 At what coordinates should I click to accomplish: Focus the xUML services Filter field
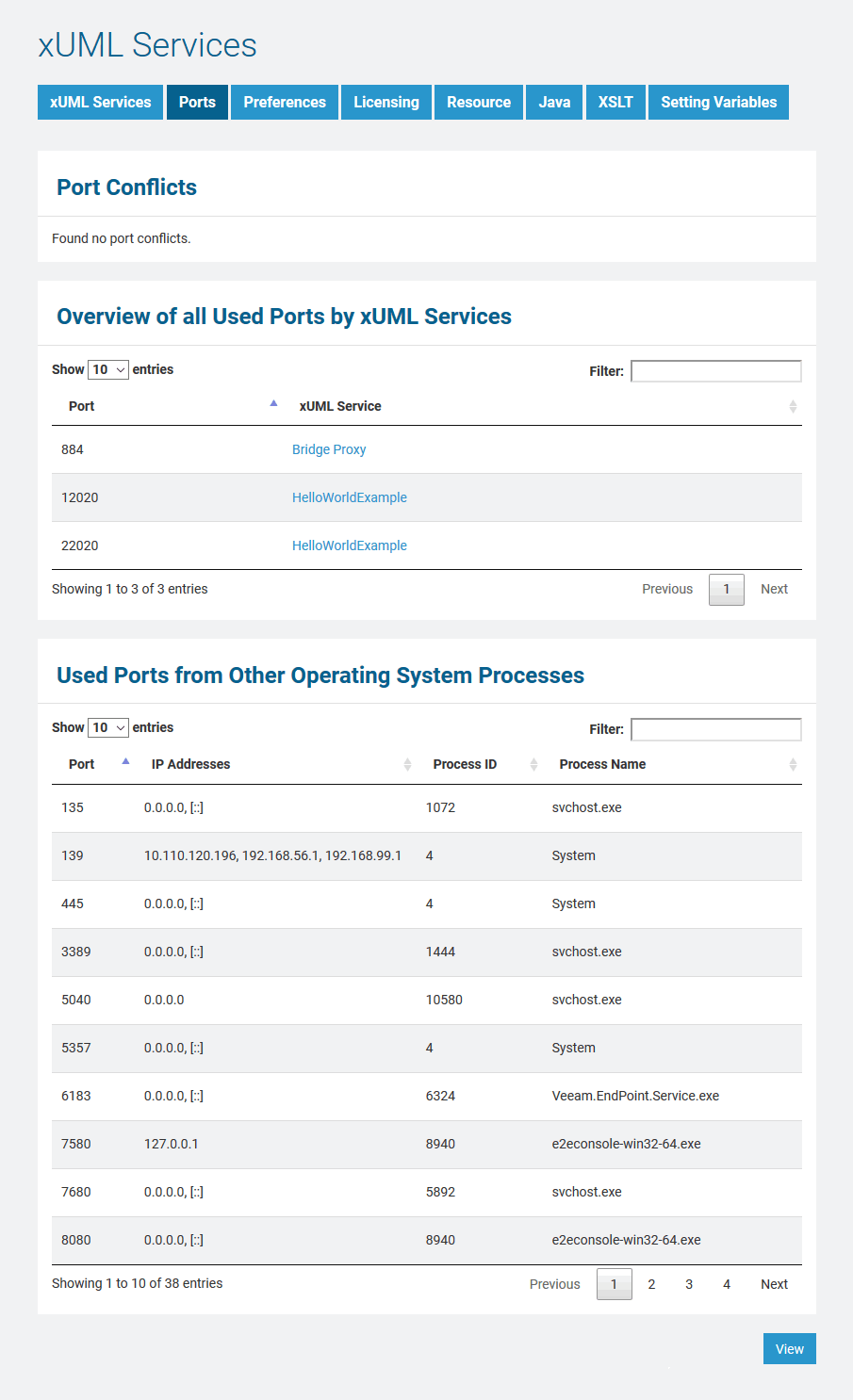(716, 371)
